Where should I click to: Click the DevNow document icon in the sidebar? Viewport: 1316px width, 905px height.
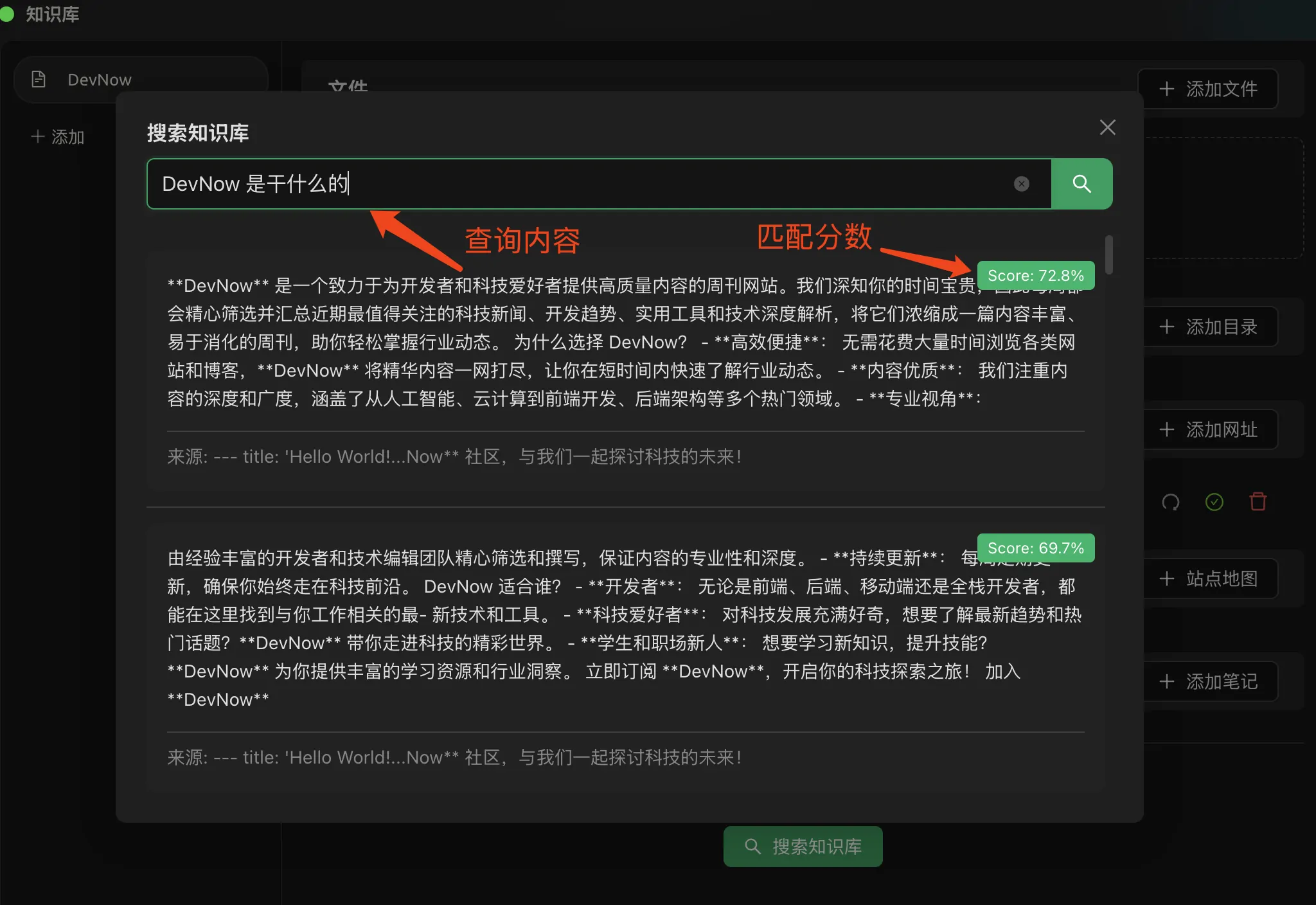tap(39, 79)
